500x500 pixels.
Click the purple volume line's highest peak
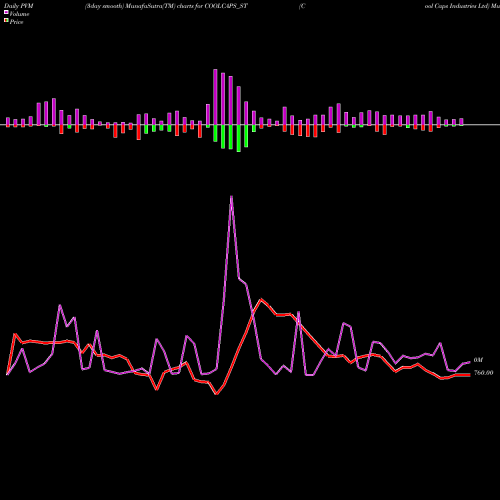(231, 197)
